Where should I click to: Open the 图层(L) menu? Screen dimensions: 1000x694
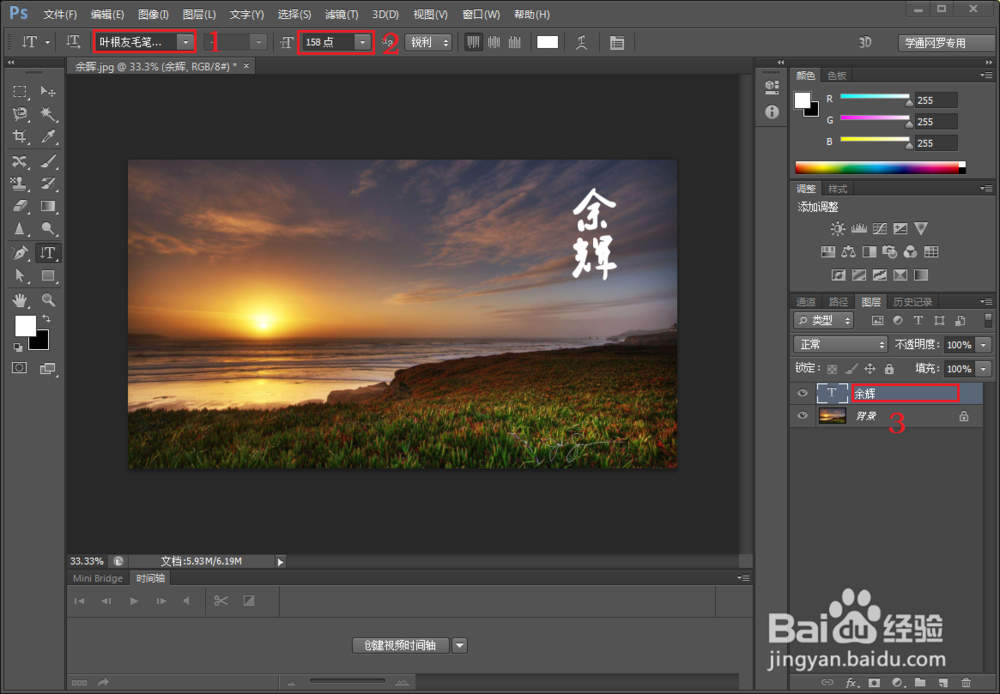tap(199, 14)
